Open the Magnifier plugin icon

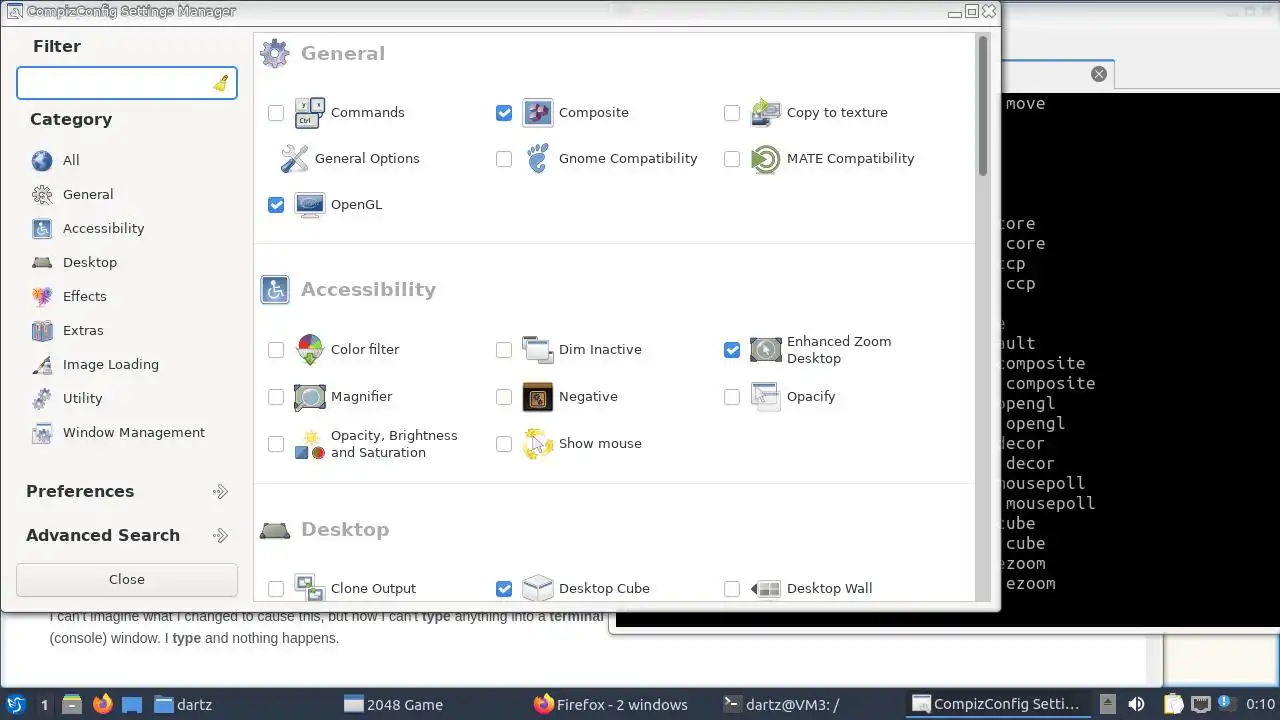(310, 397)
